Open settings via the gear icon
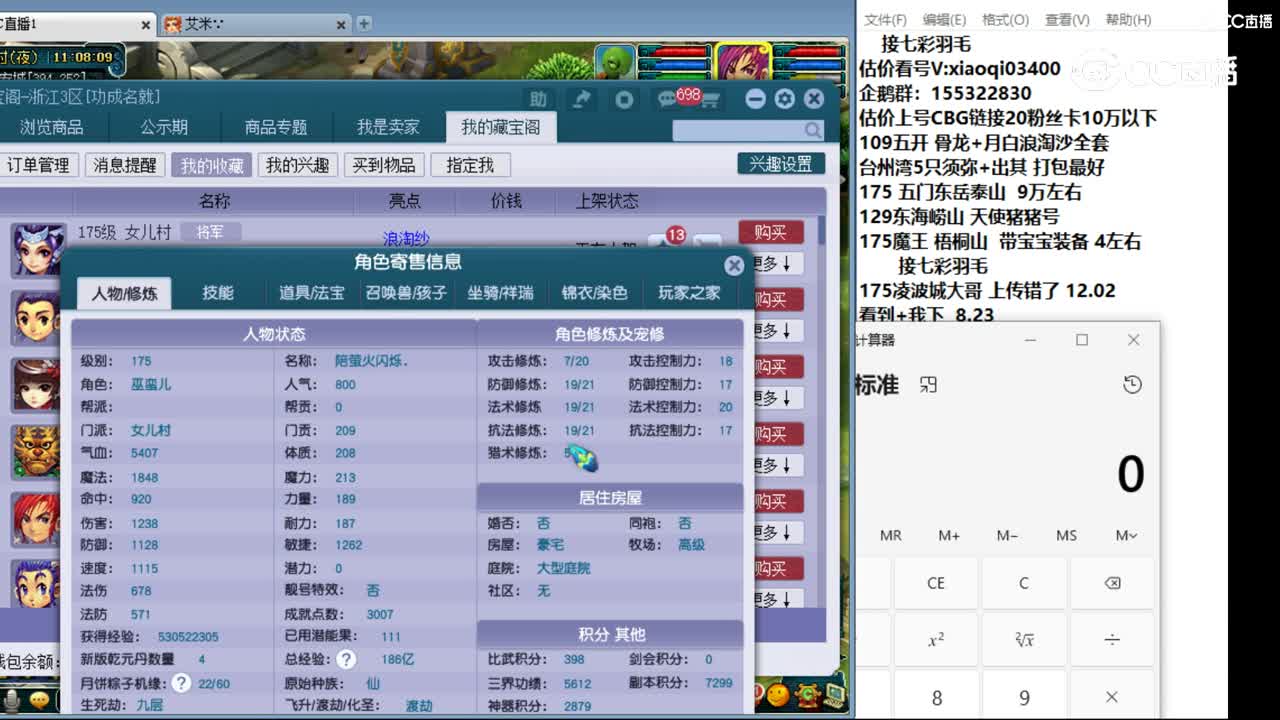 (785, 98)
